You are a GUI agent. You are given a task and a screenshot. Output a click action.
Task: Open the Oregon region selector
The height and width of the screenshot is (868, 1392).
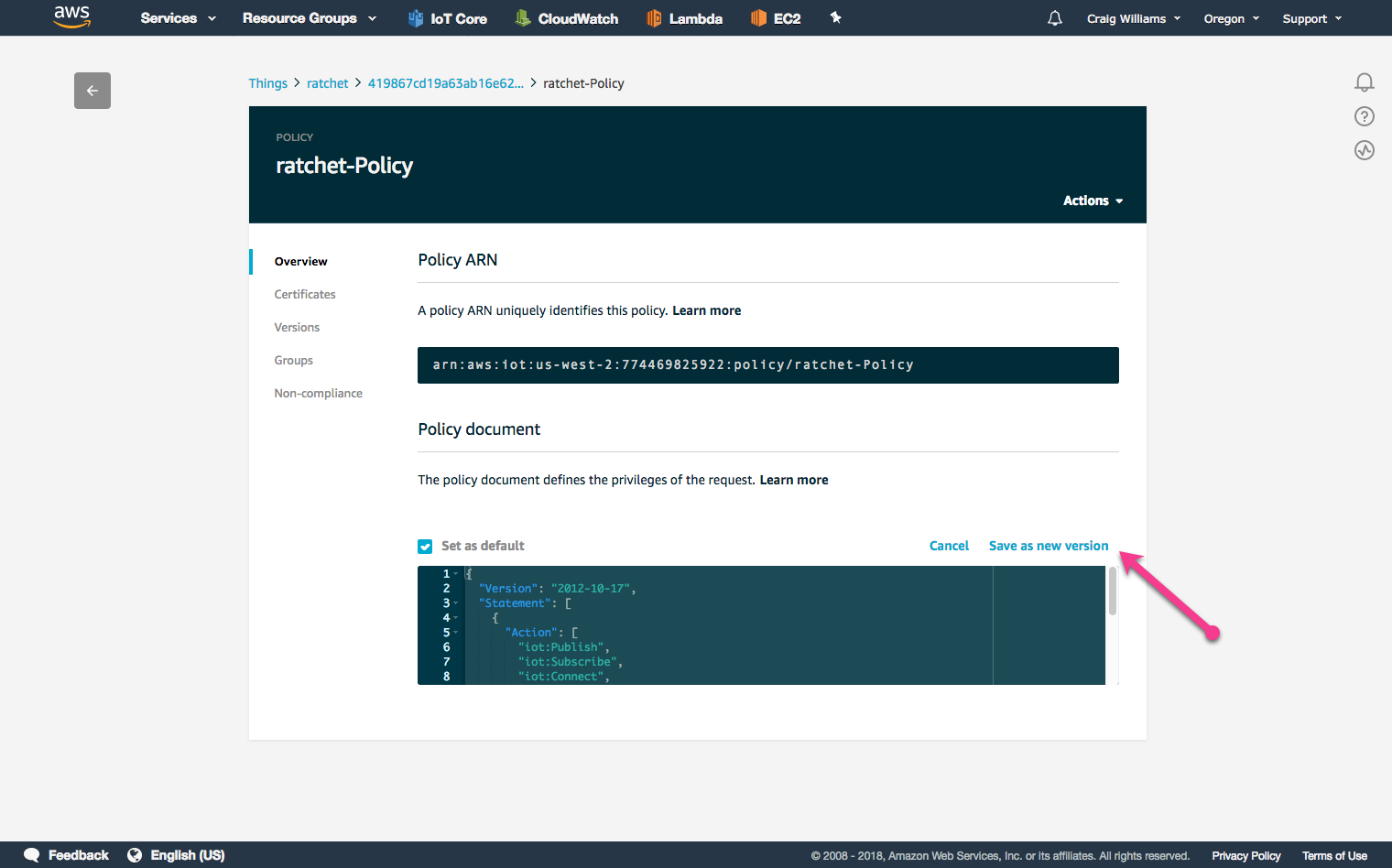pos(1232,18)
